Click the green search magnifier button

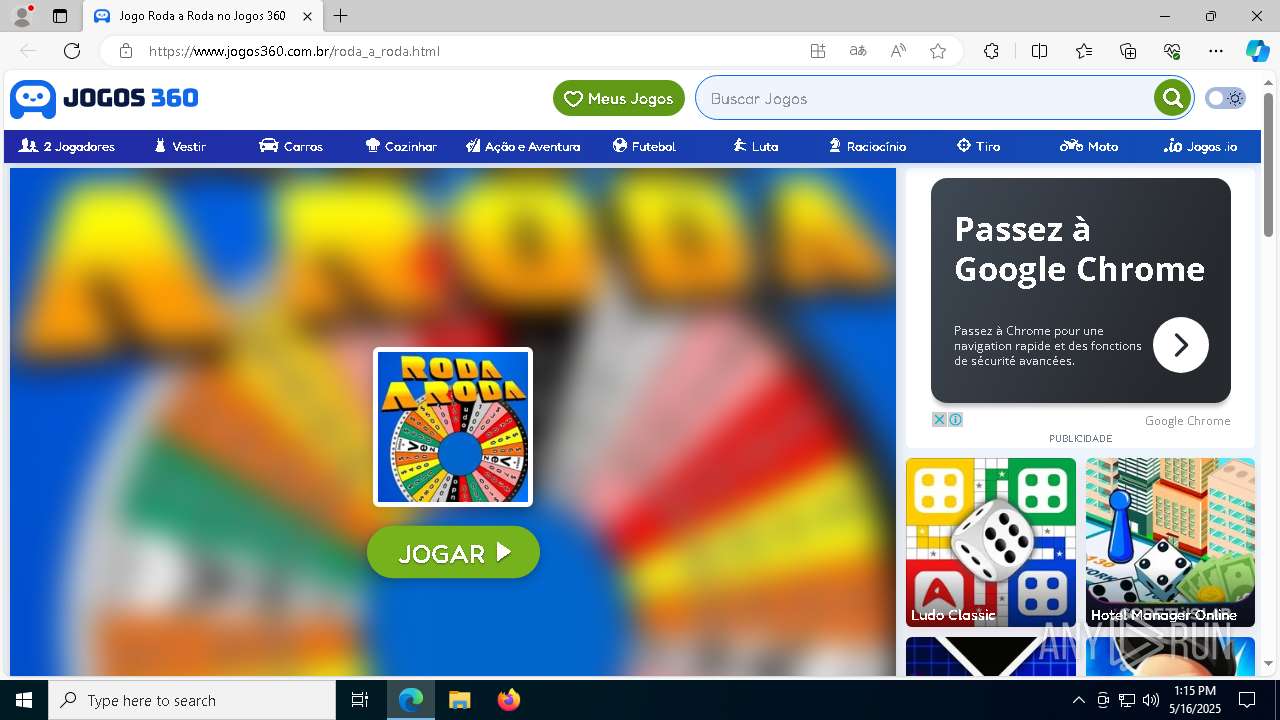1172,98
